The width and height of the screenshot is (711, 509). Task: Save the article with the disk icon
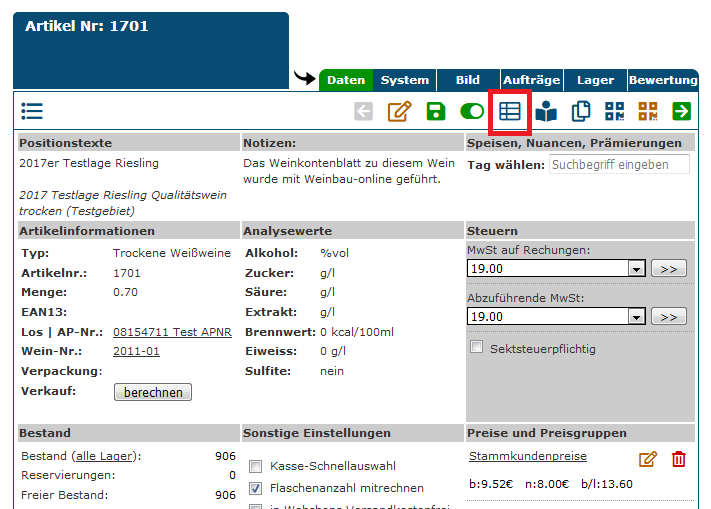pyautogui.click(x=436, y=111)
